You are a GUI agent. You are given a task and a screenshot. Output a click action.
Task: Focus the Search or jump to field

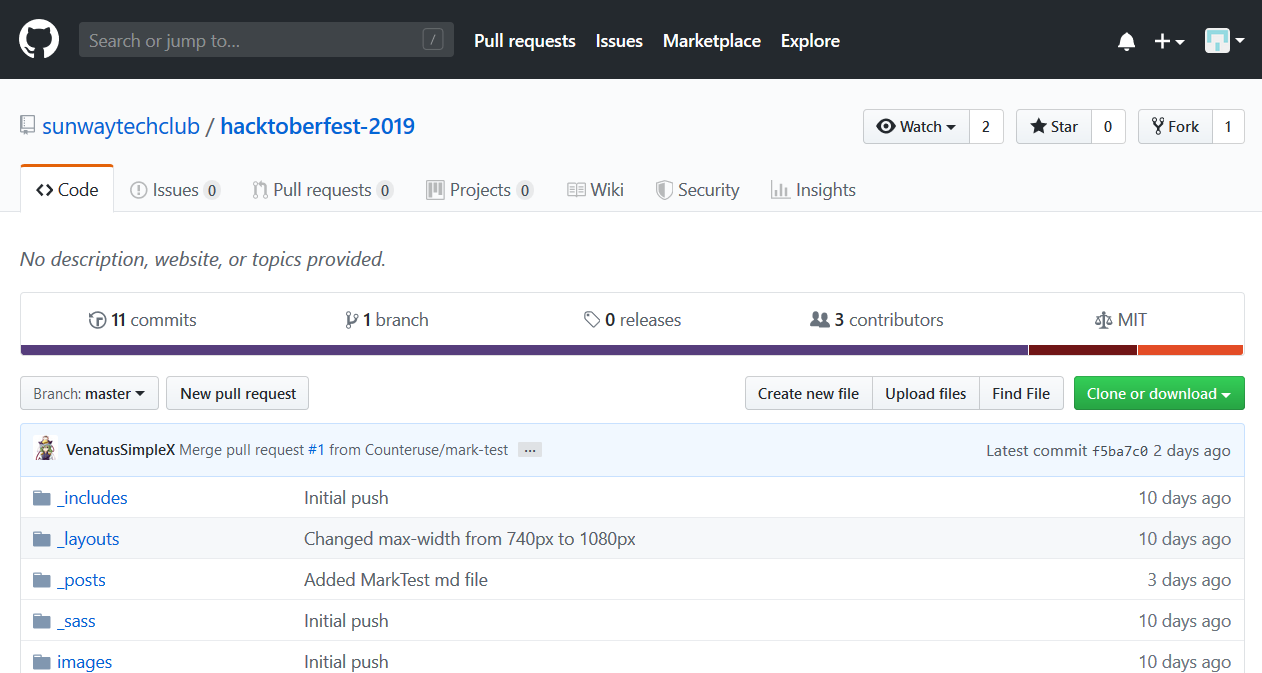pos(266,40)
